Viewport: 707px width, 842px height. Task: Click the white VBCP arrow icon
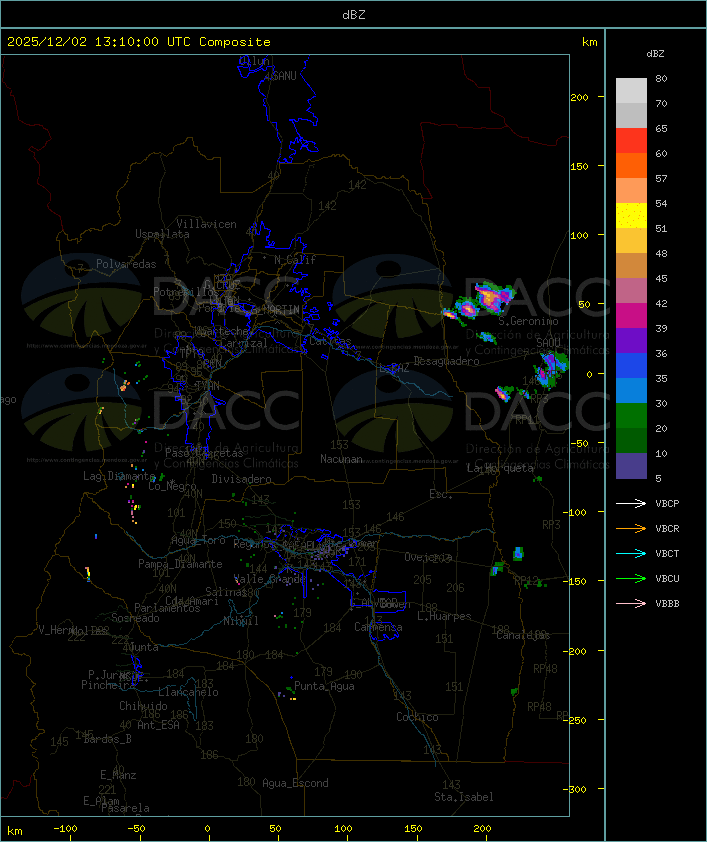click(x=631, y=503)
